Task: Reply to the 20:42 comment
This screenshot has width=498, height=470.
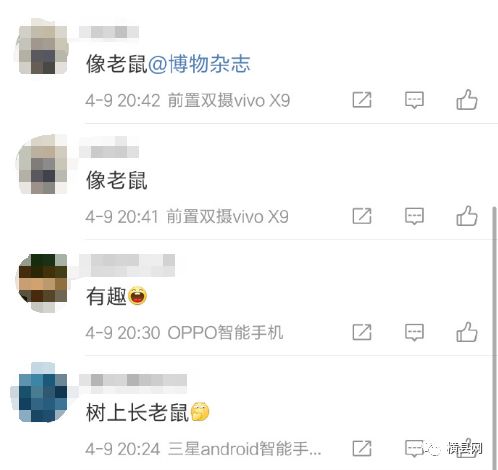Action: click(414, 100)
